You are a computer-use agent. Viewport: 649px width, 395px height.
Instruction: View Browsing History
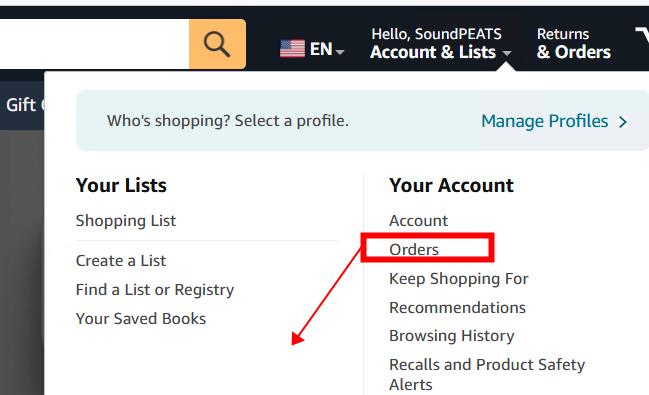click(x=452, y=336)
